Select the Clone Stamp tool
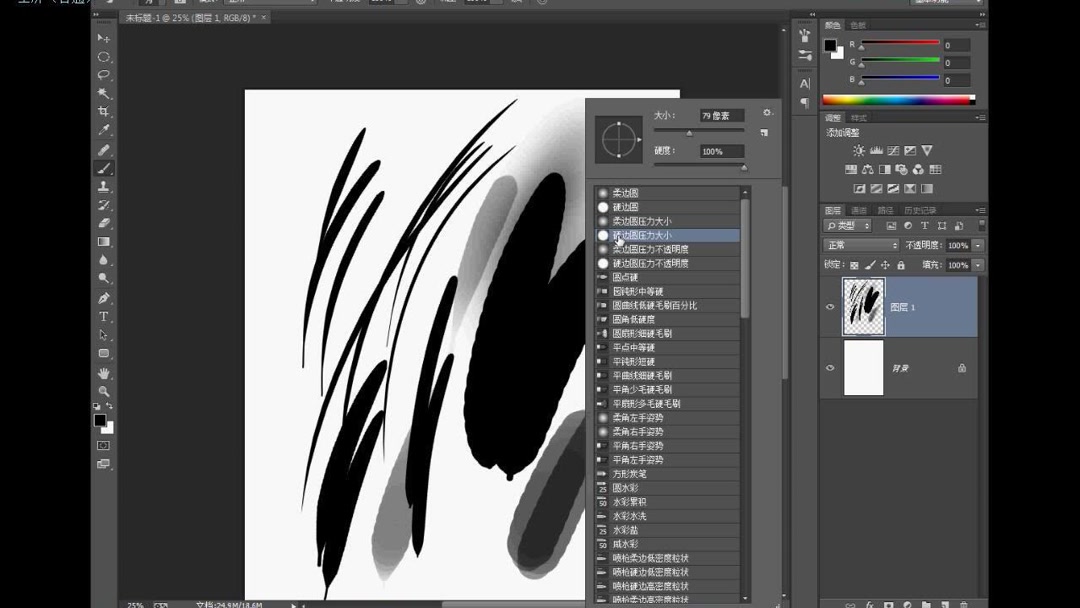1080x608 pixels. 104,186
